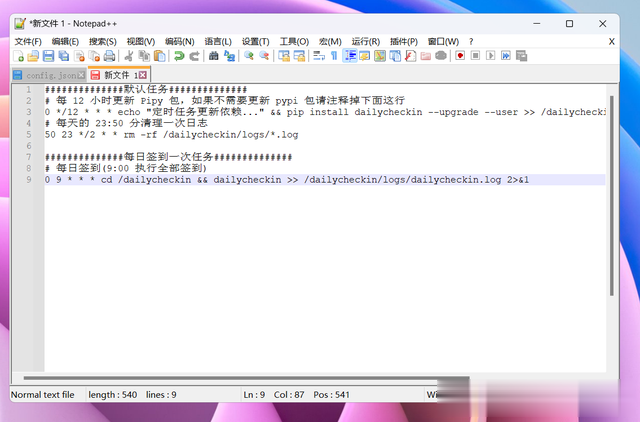Toggle synchronize horizontal scrolling icon

(299, 56)
